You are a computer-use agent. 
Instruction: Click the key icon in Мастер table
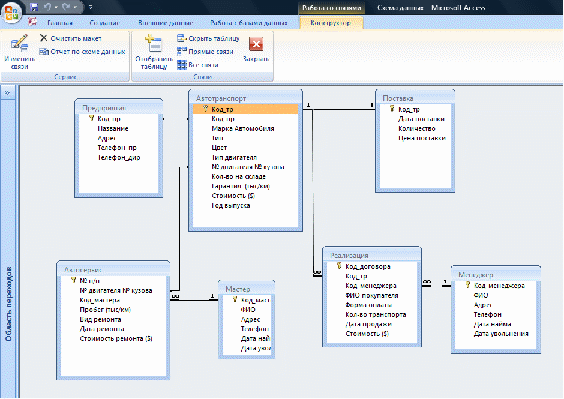click(235, 299)
